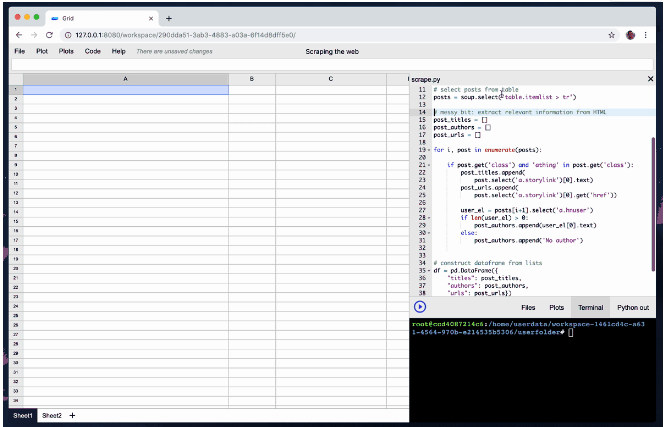Open a new browser tab

(169, 18)
